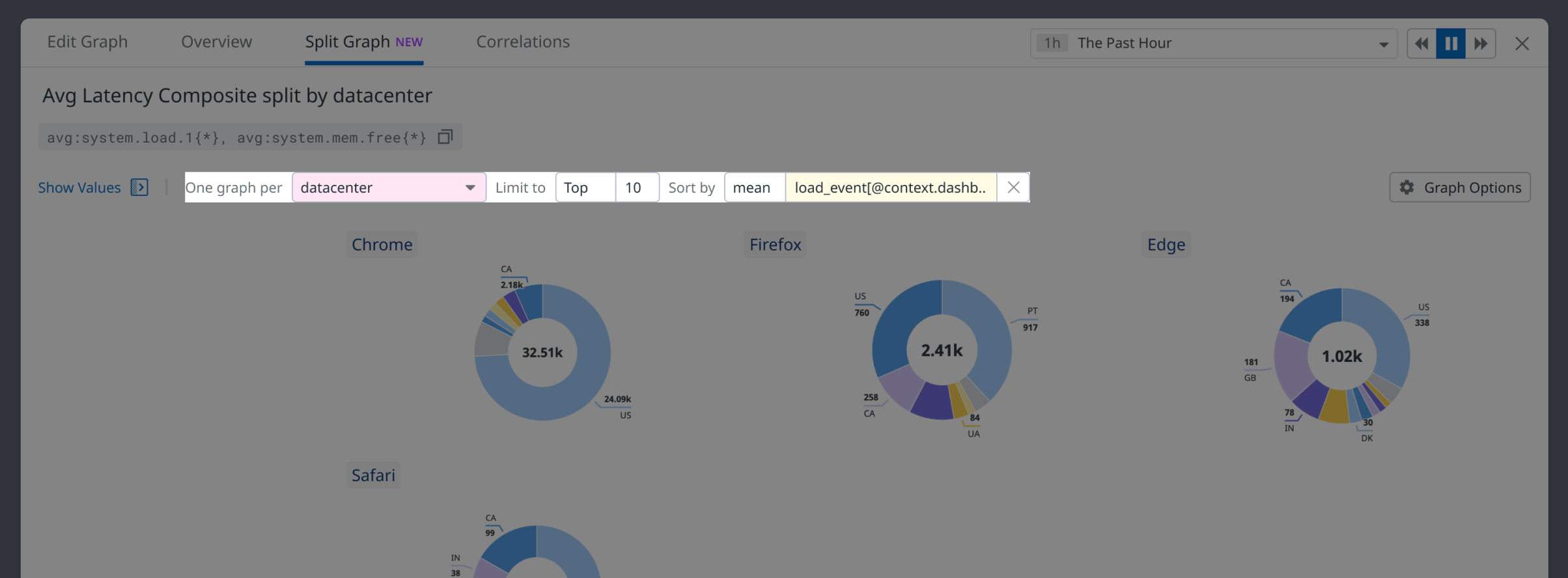This screenshot has height=578, width=1568.
Task: Expand the datacenter split dropdown
Action: pos(389,187)
